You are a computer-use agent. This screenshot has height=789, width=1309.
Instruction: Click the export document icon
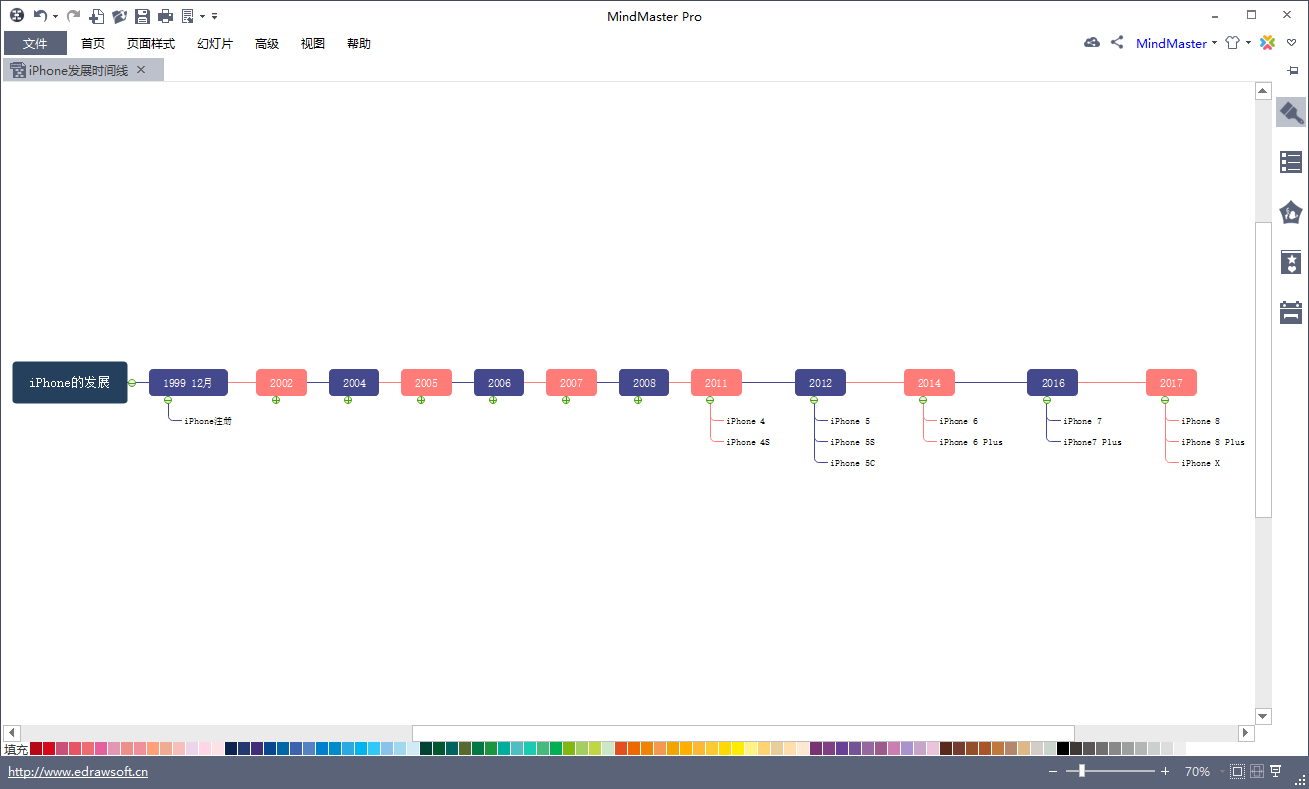pyautogui.click(x=188, y=16)
